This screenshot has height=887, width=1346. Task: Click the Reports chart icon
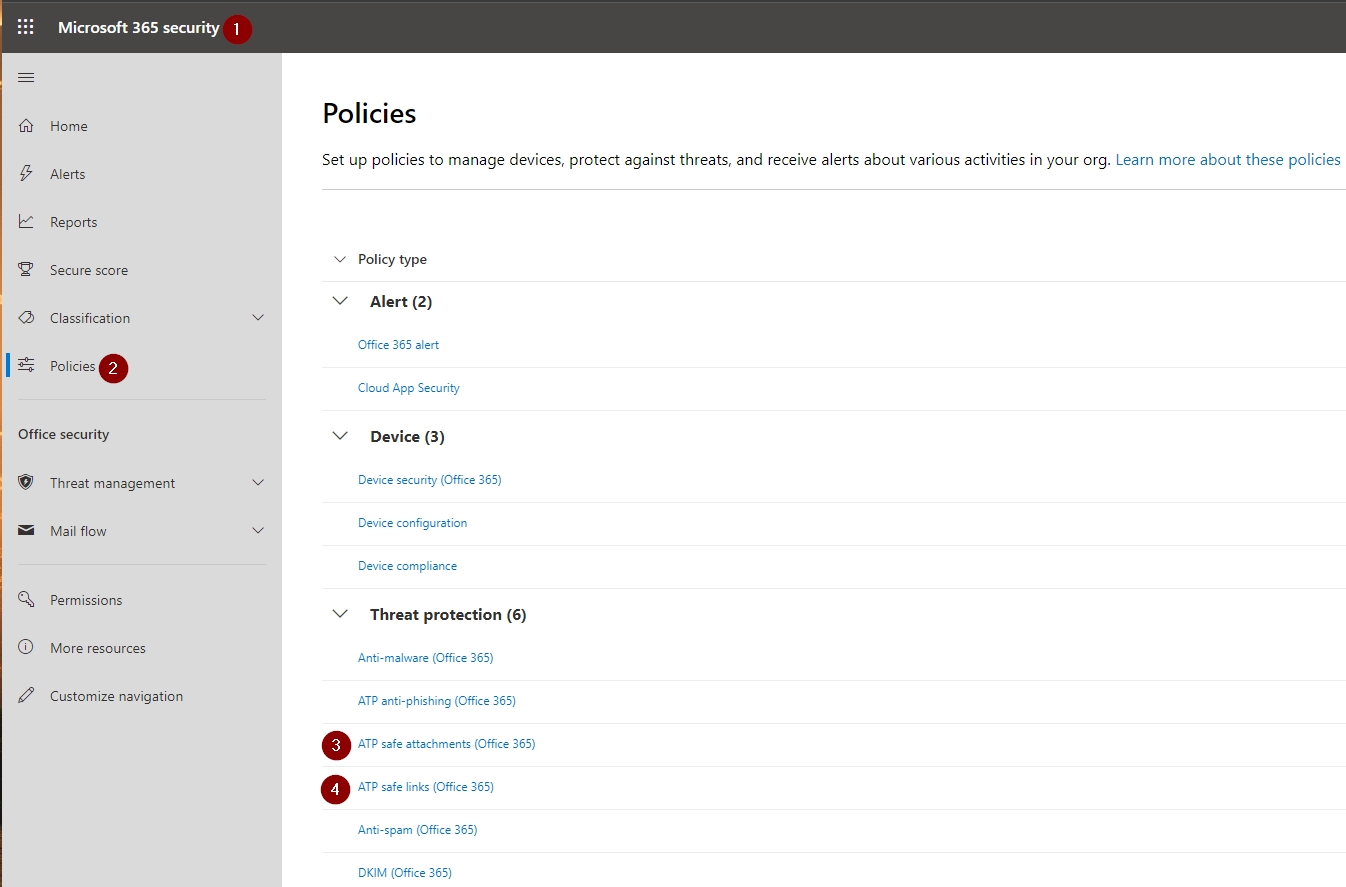(x=27, y=222)
